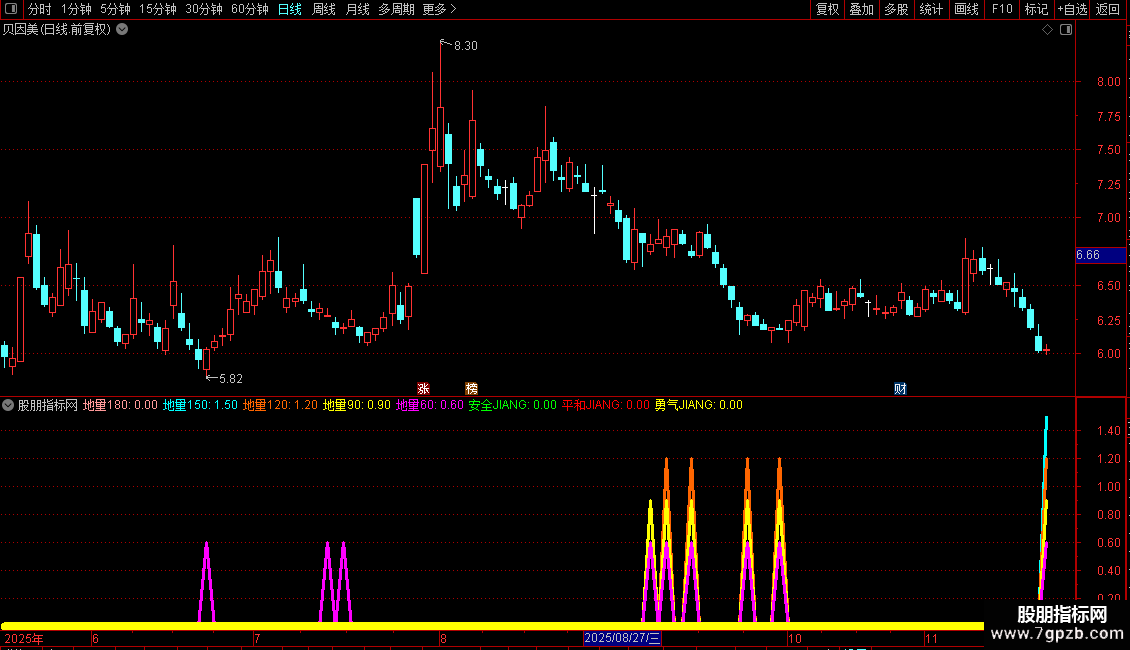Click the 榜 event marker icon
Image resolution: width=1130 pixels, height=650 pixels.
click(471, 388)
